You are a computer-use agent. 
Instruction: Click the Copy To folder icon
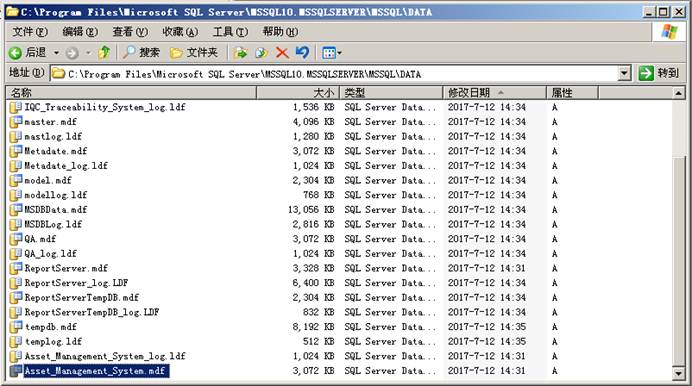(x=261, y=53)
